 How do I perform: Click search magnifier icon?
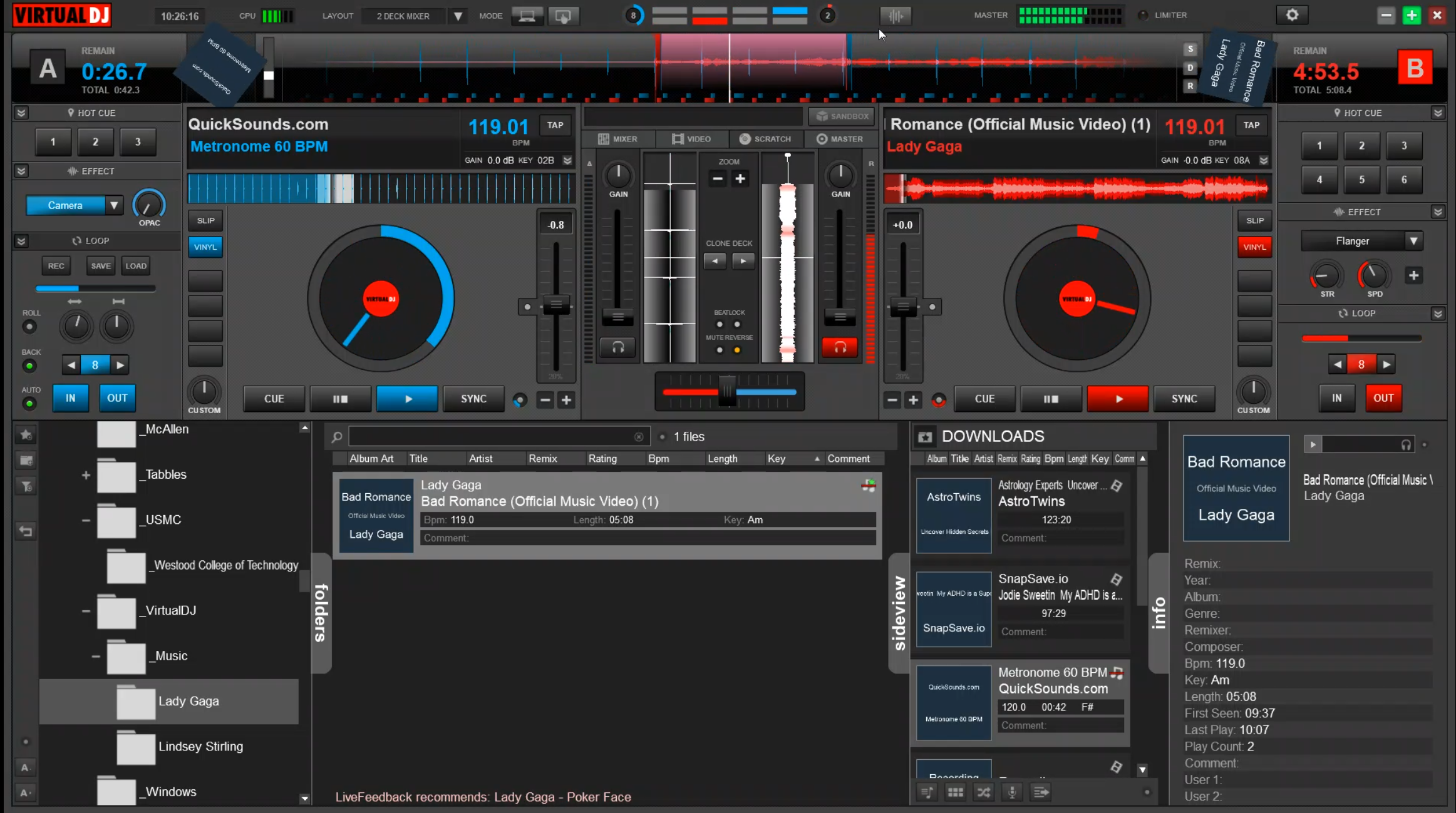[337, 437]
